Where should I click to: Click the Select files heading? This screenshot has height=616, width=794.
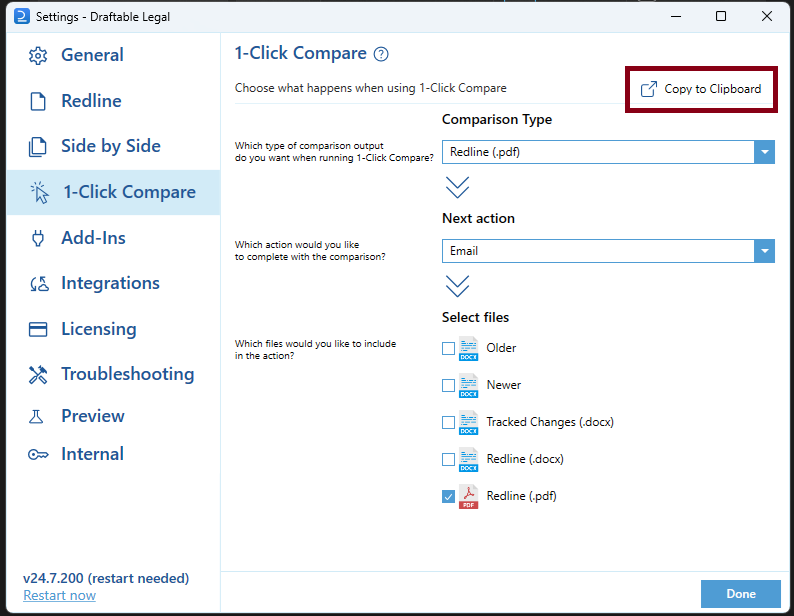[x=475, y=317]
